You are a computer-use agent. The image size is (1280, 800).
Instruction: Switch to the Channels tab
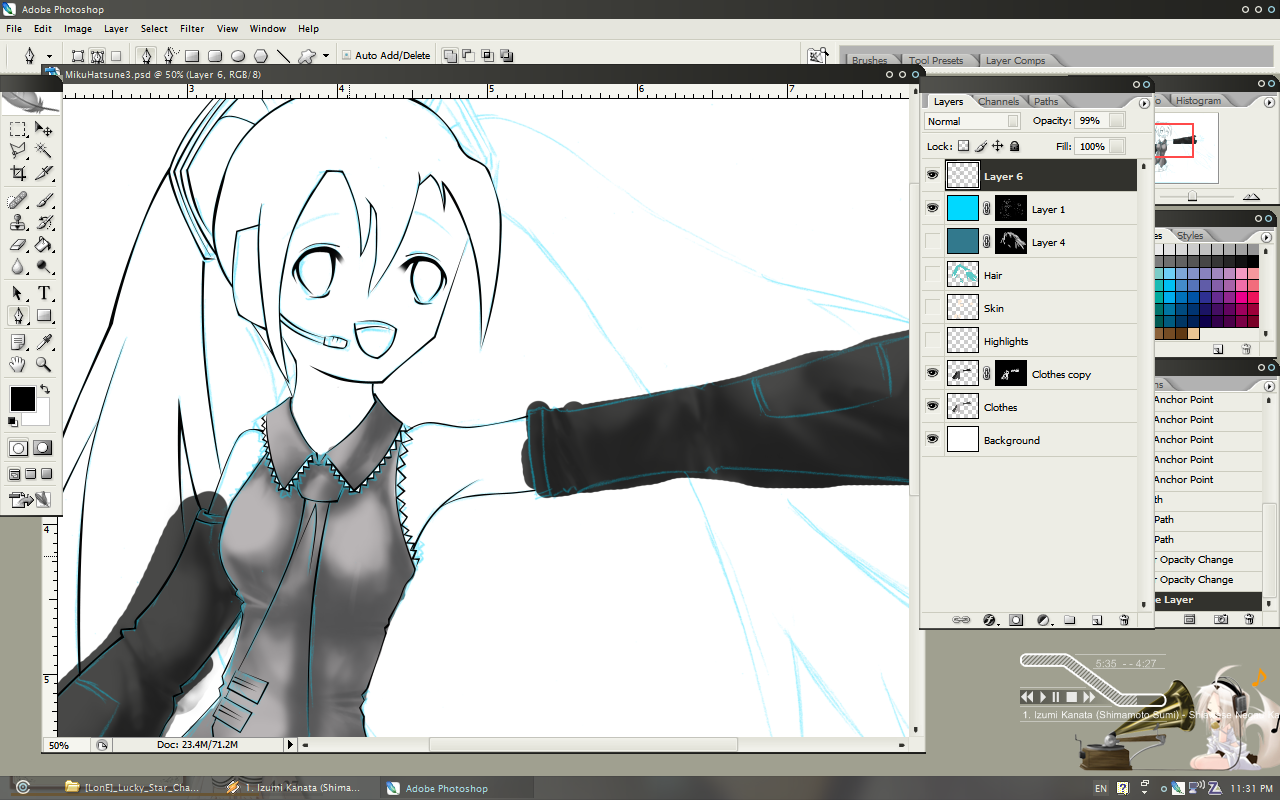pos(998,102)
